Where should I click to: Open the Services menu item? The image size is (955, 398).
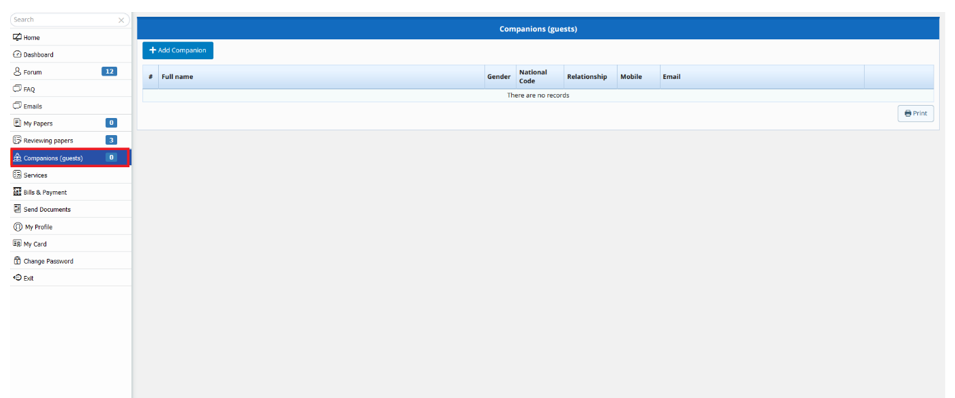tap(71, 175)
